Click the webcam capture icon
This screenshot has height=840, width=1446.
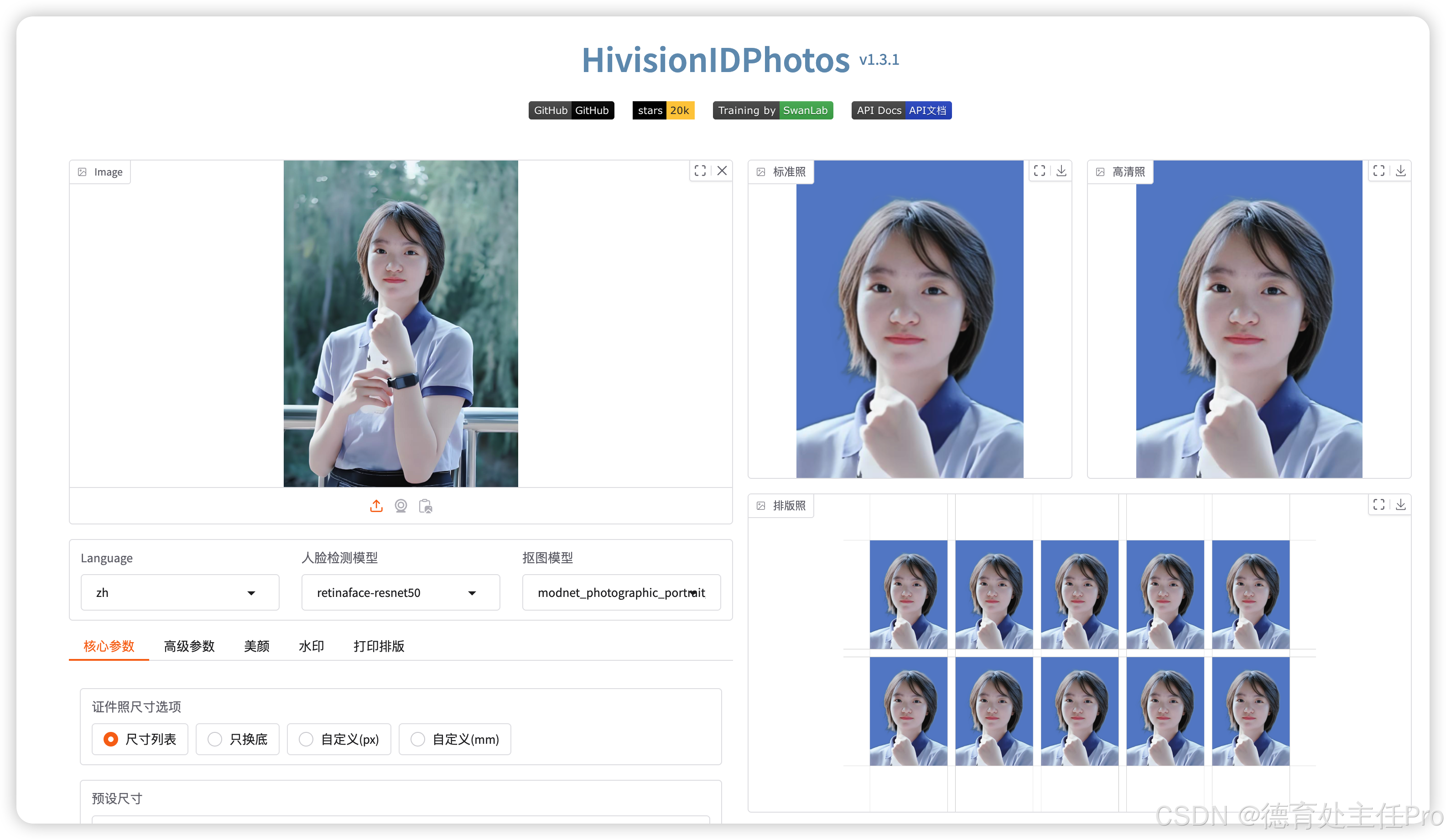401,505
